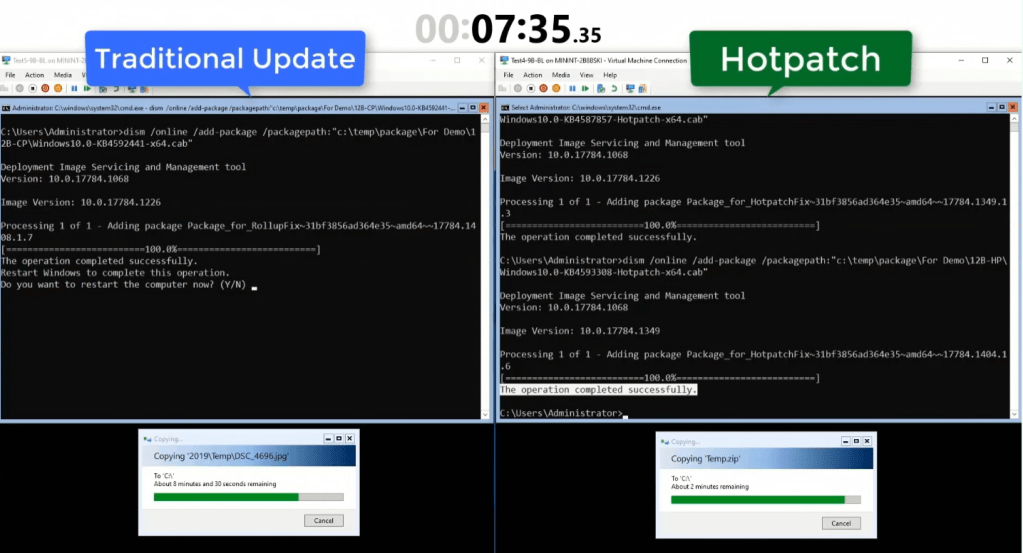
Task: Cancel the Temp.zip copy operation
Action: [840, 523]
